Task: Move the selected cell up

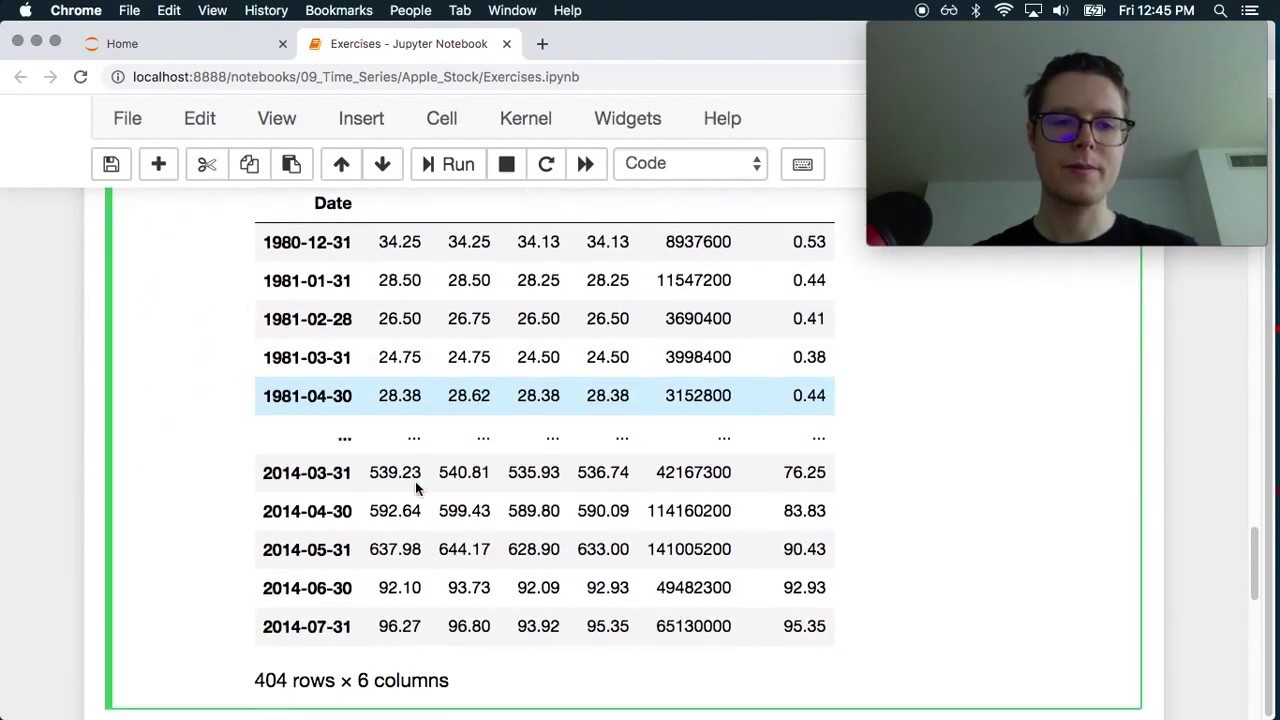Action: tap(341, 164)
